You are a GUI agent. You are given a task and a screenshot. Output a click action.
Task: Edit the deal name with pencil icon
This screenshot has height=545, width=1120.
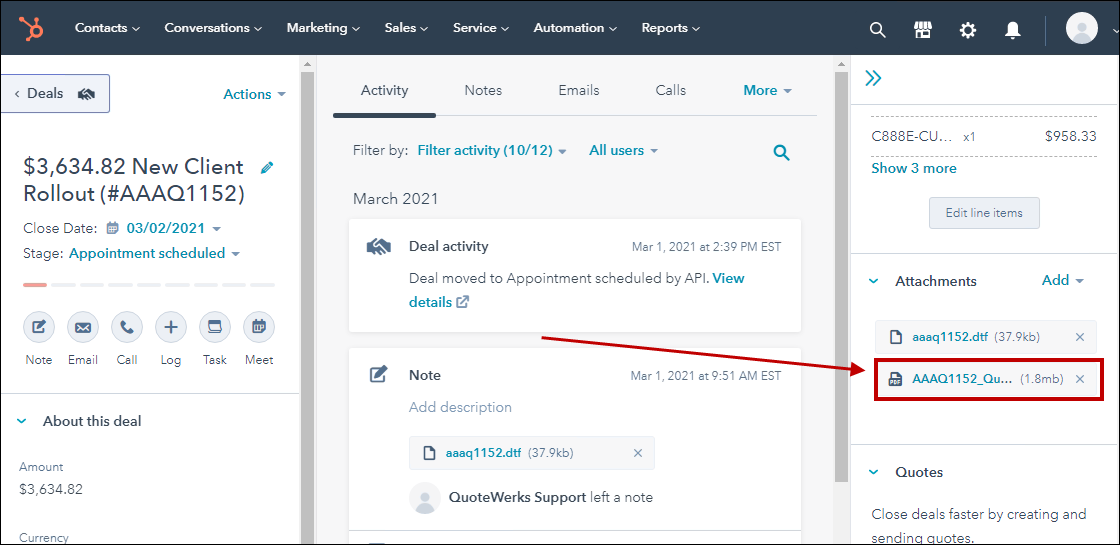[267, 168]
